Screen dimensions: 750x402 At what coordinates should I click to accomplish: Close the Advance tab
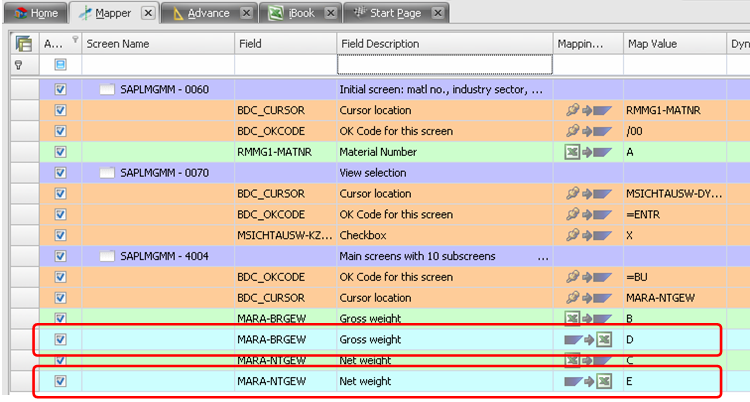click(x=246, y=13)
